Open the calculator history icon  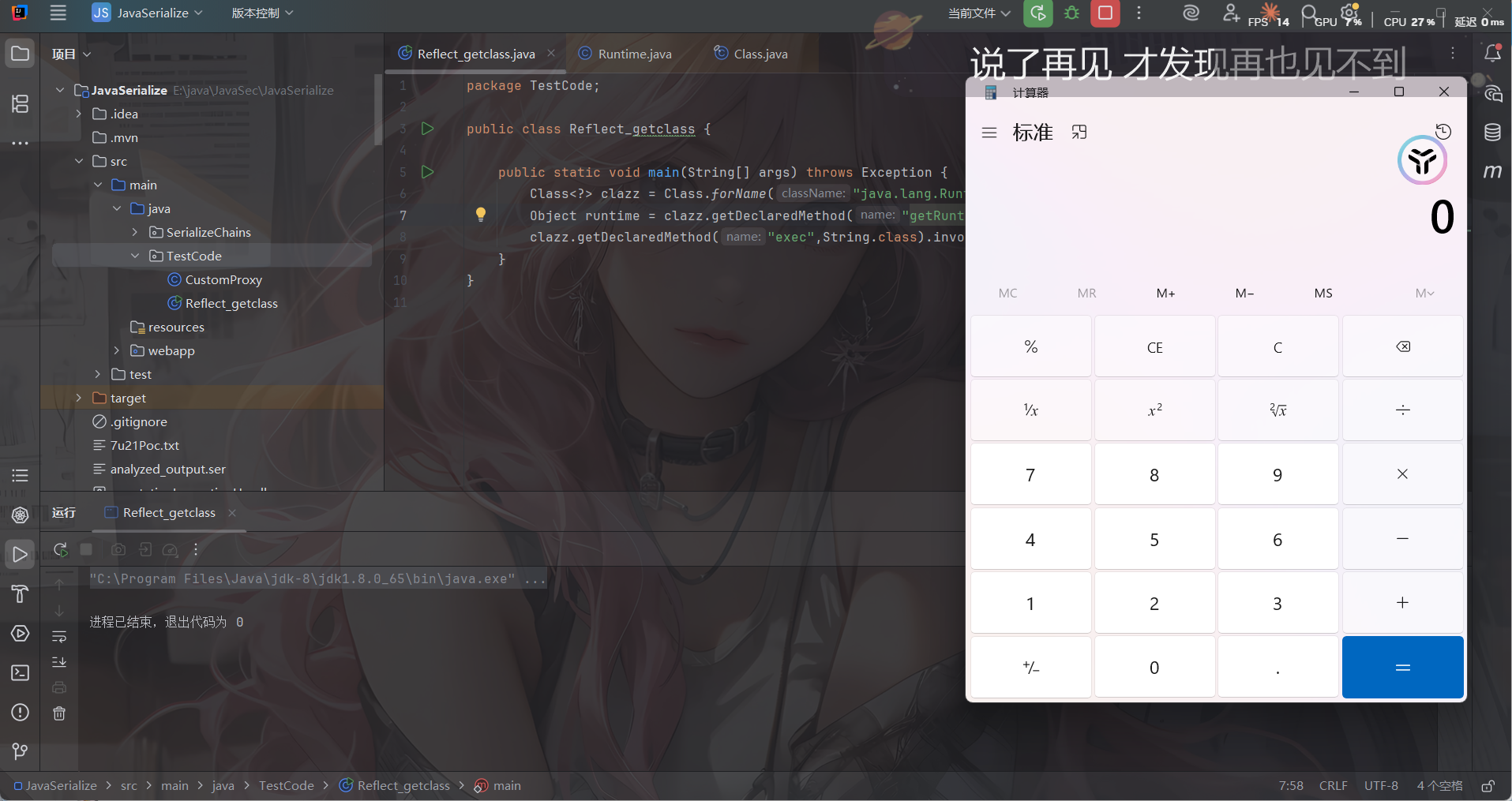coord(1443,132)
